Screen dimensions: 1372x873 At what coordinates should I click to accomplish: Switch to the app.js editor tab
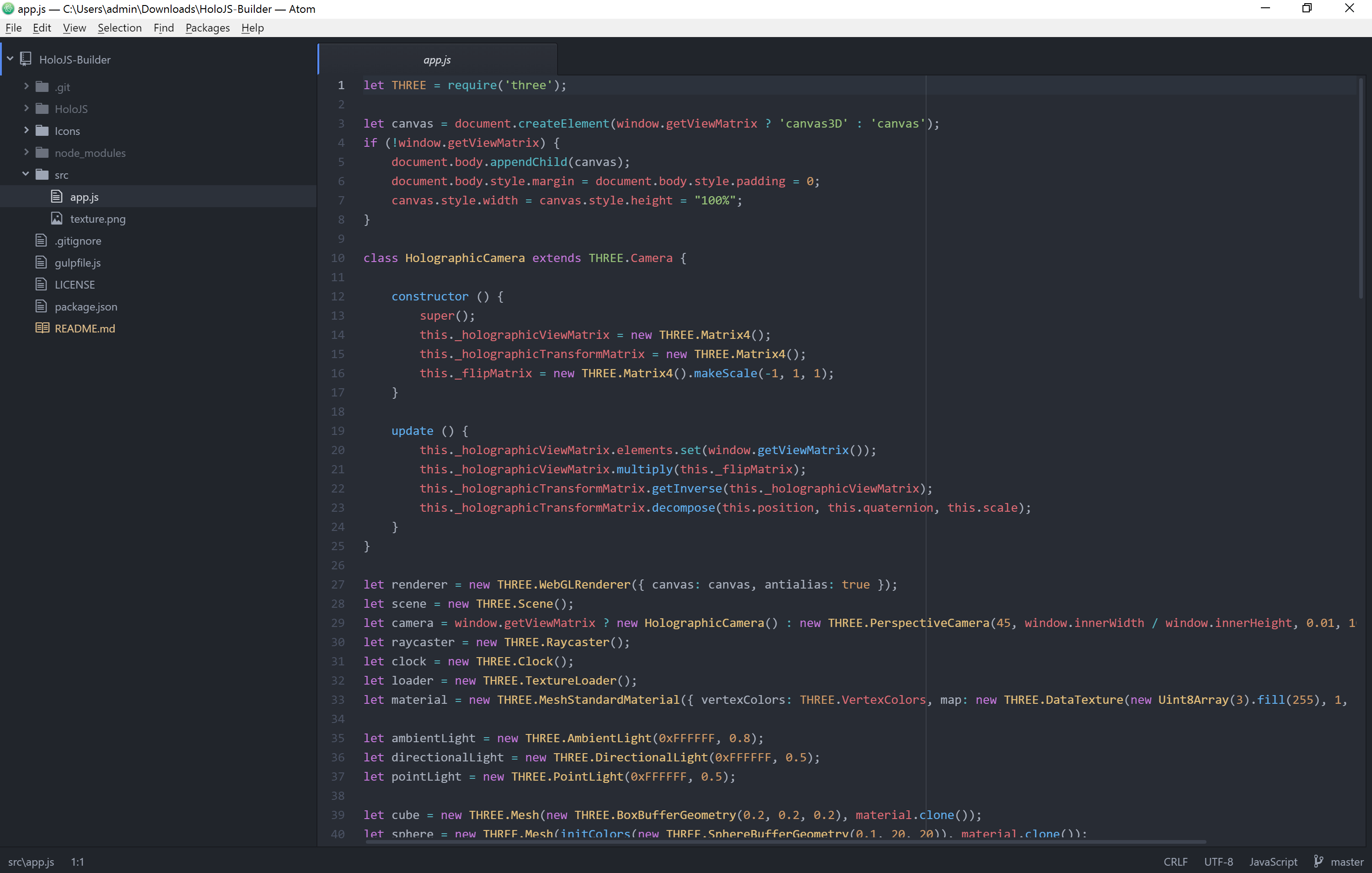(437, 60)
